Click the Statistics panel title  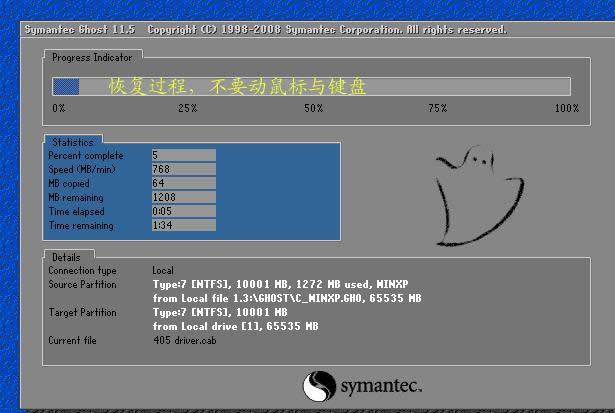click(72, 143)
